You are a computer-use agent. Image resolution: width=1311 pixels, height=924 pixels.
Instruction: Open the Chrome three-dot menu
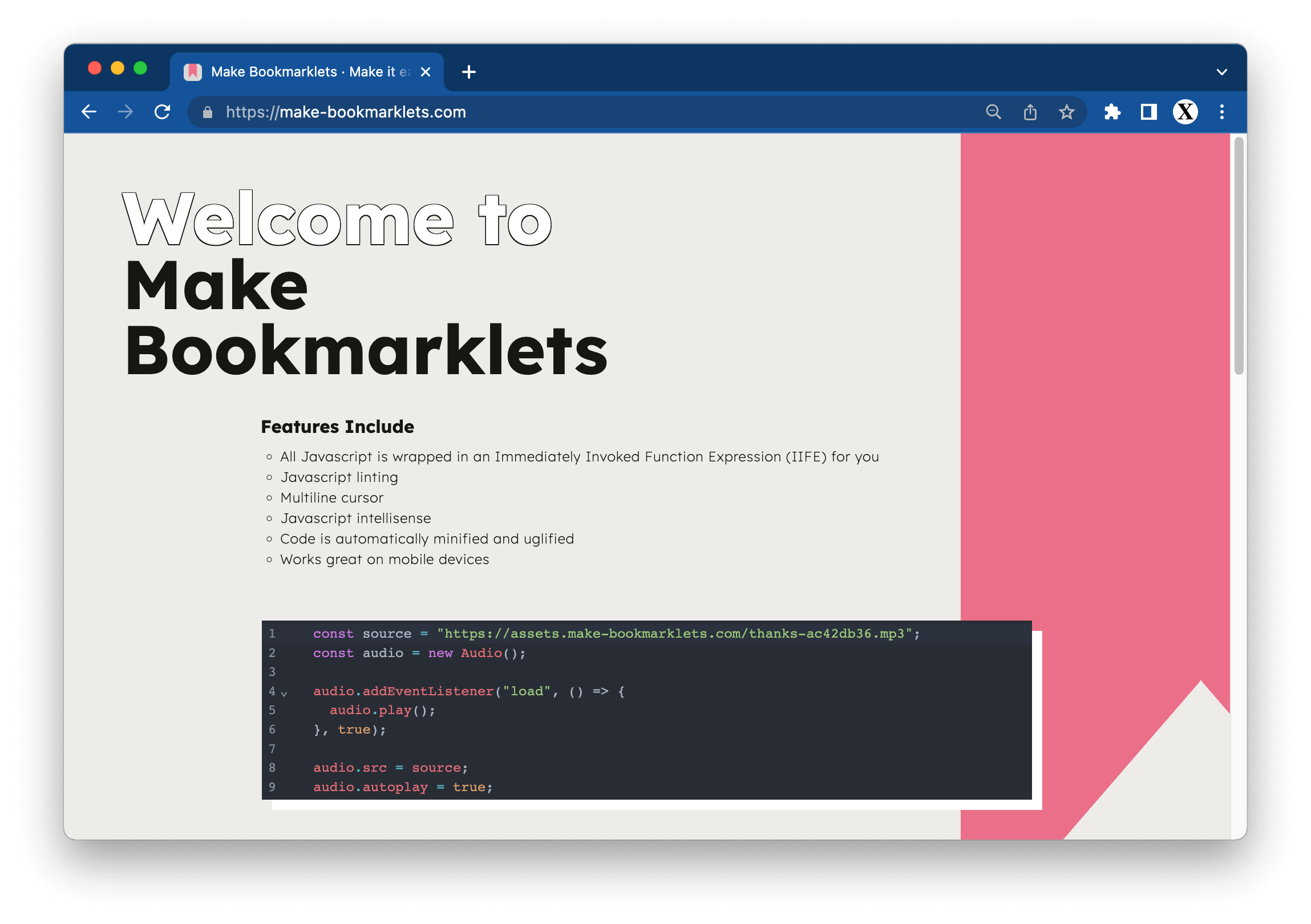tap(1222, 112)
